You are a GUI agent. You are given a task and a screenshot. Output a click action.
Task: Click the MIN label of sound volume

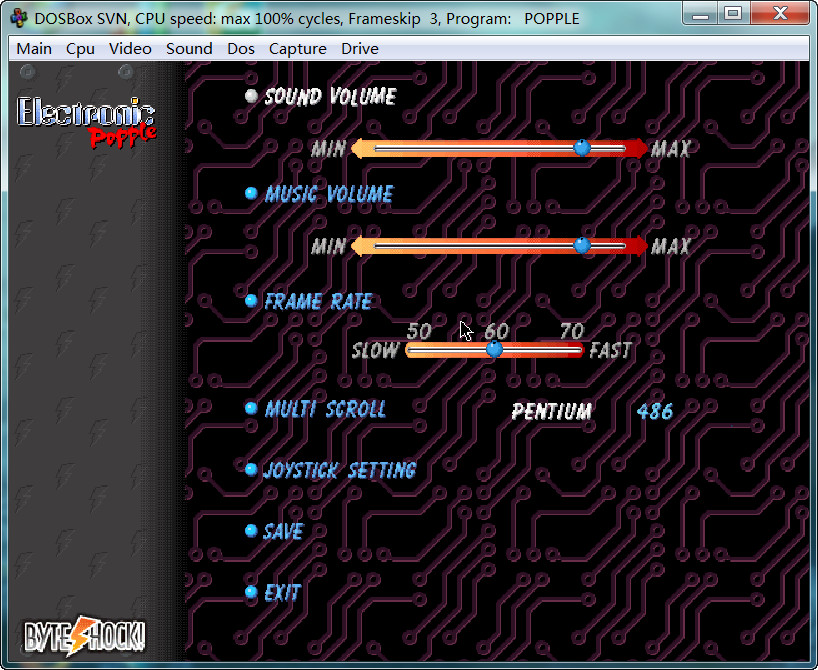click(329, 149)
